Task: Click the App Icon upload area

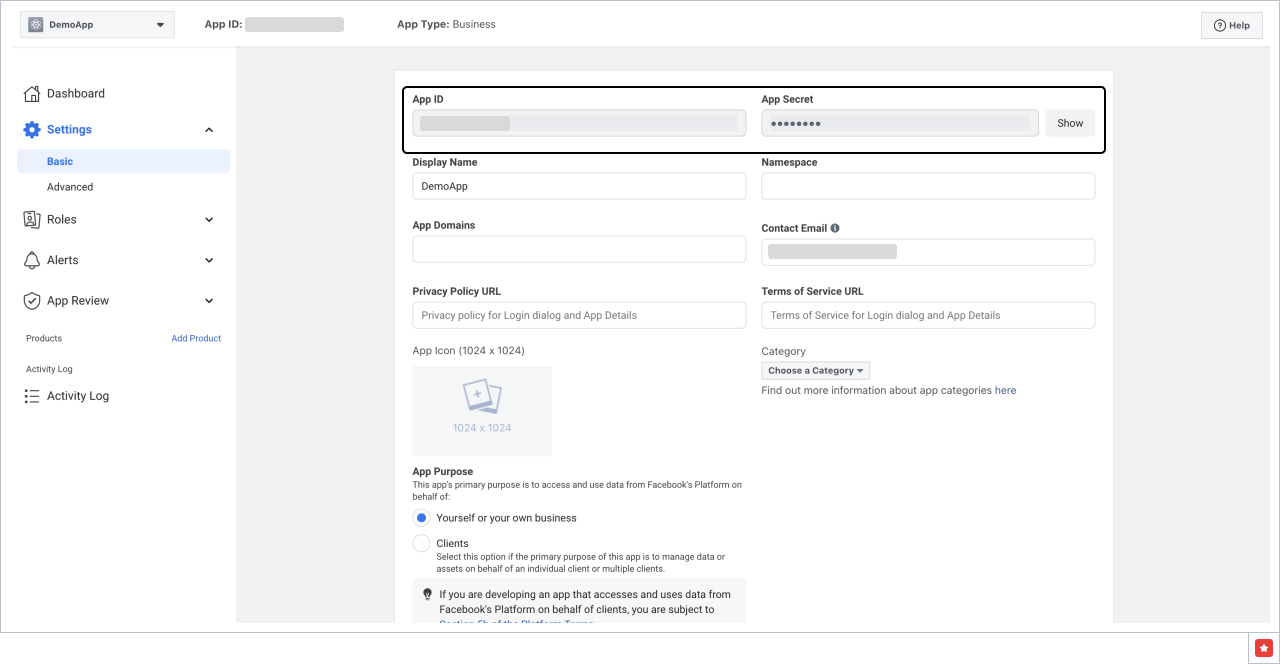Action: tap(481, 410)
